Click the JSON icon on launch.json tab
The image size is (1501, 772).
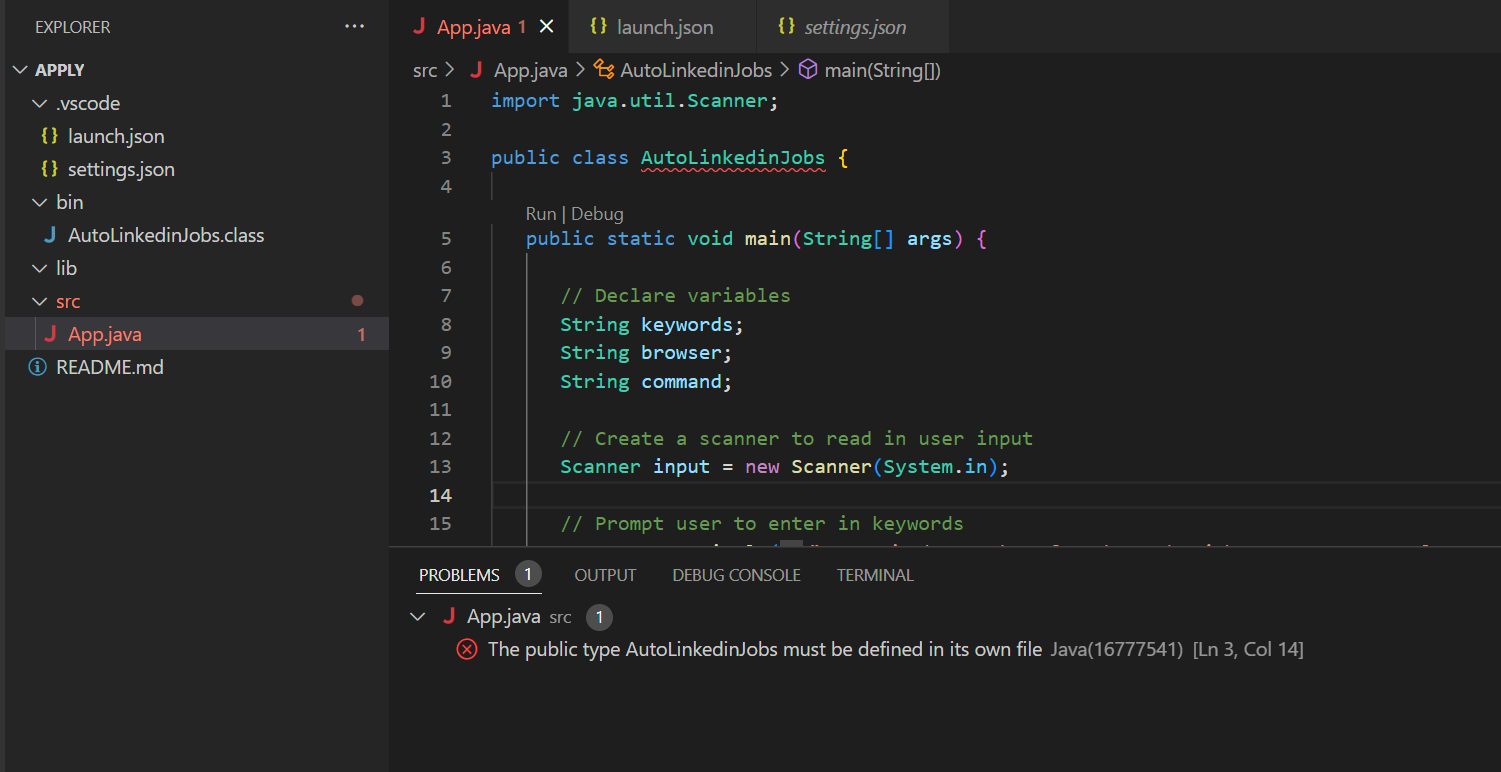pyautogui.click(x=598, y=27)
